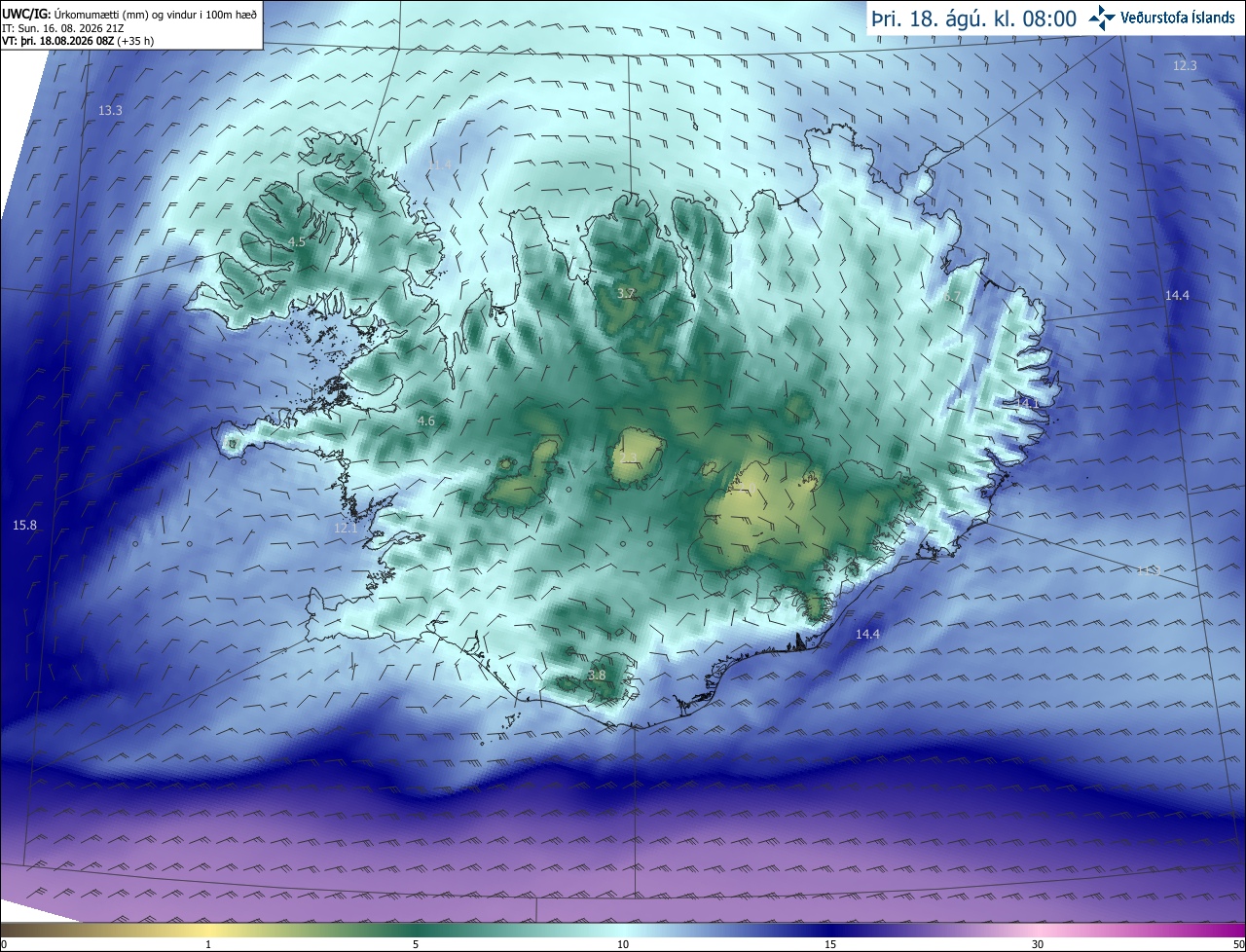
Task: Click the 13.3 value label in northwest sea
Action: [x=110, y=111]
